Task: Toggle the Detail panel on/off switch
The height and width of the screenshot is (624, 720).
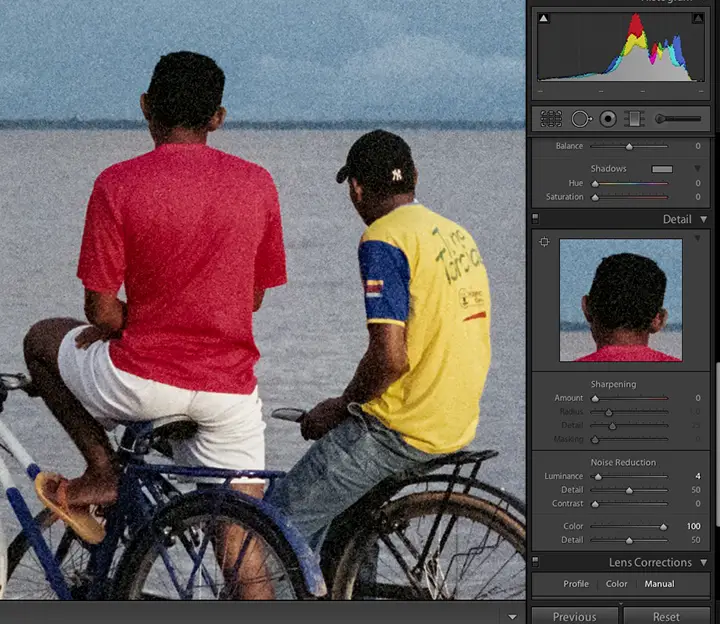Action: pos(535,219)
